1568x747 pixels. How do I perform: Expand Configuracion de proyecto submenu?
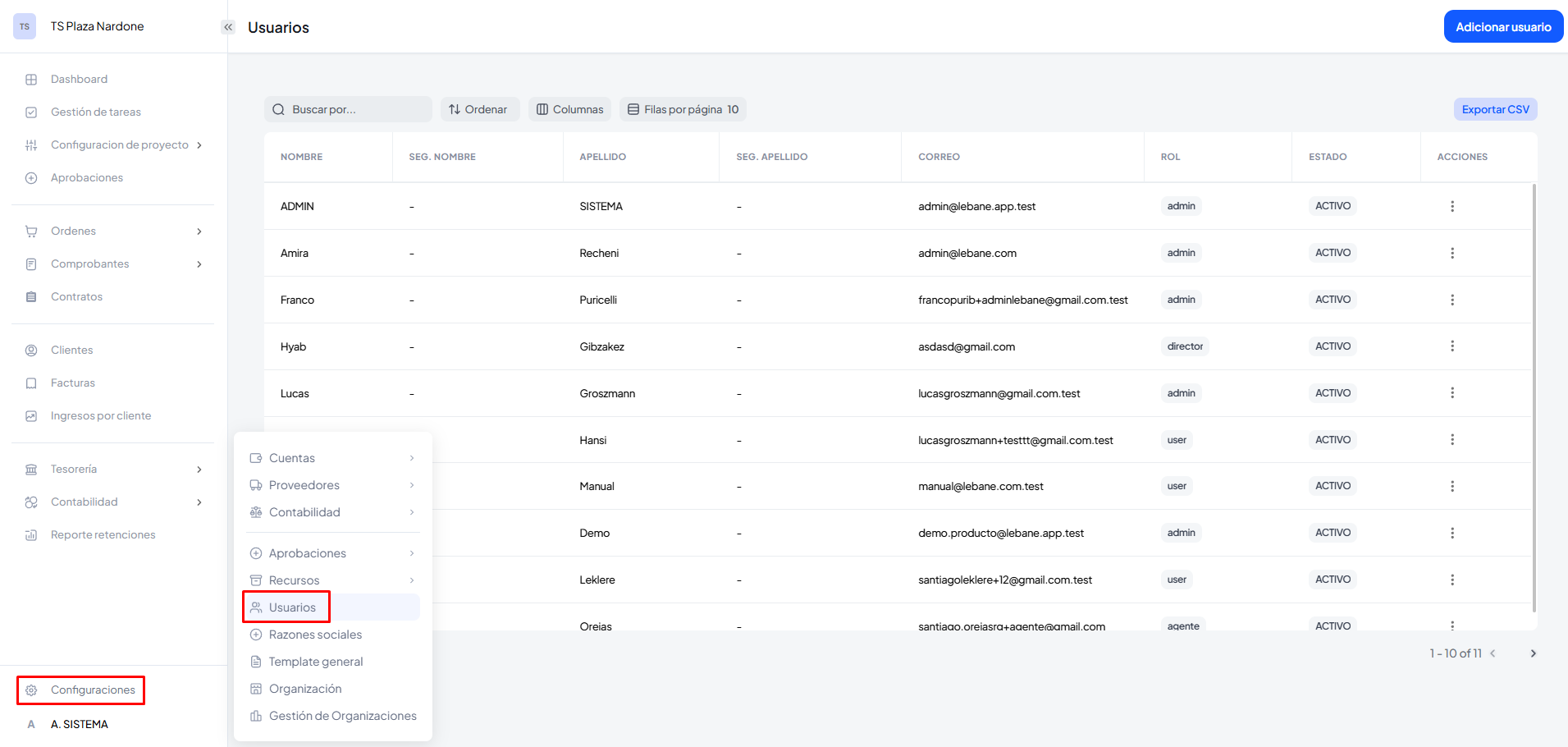(x=199, y=145)
